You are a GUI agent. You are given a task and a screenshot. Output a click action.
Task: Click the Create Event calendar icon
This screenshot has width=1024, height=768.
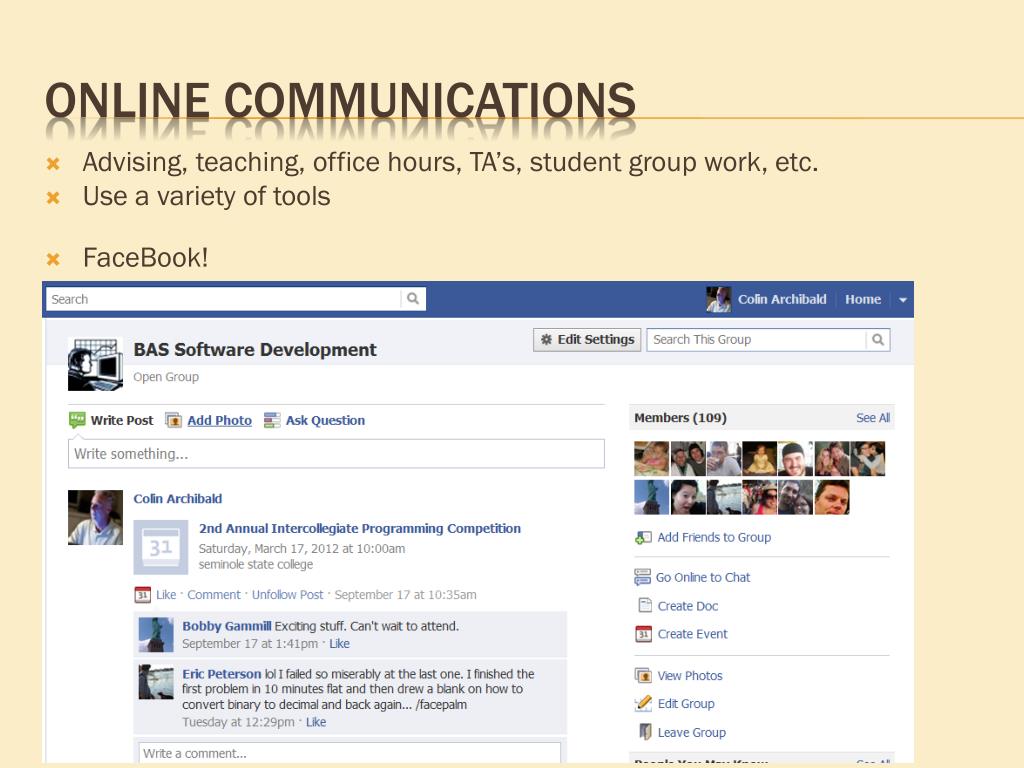click(x=643, y=634)
